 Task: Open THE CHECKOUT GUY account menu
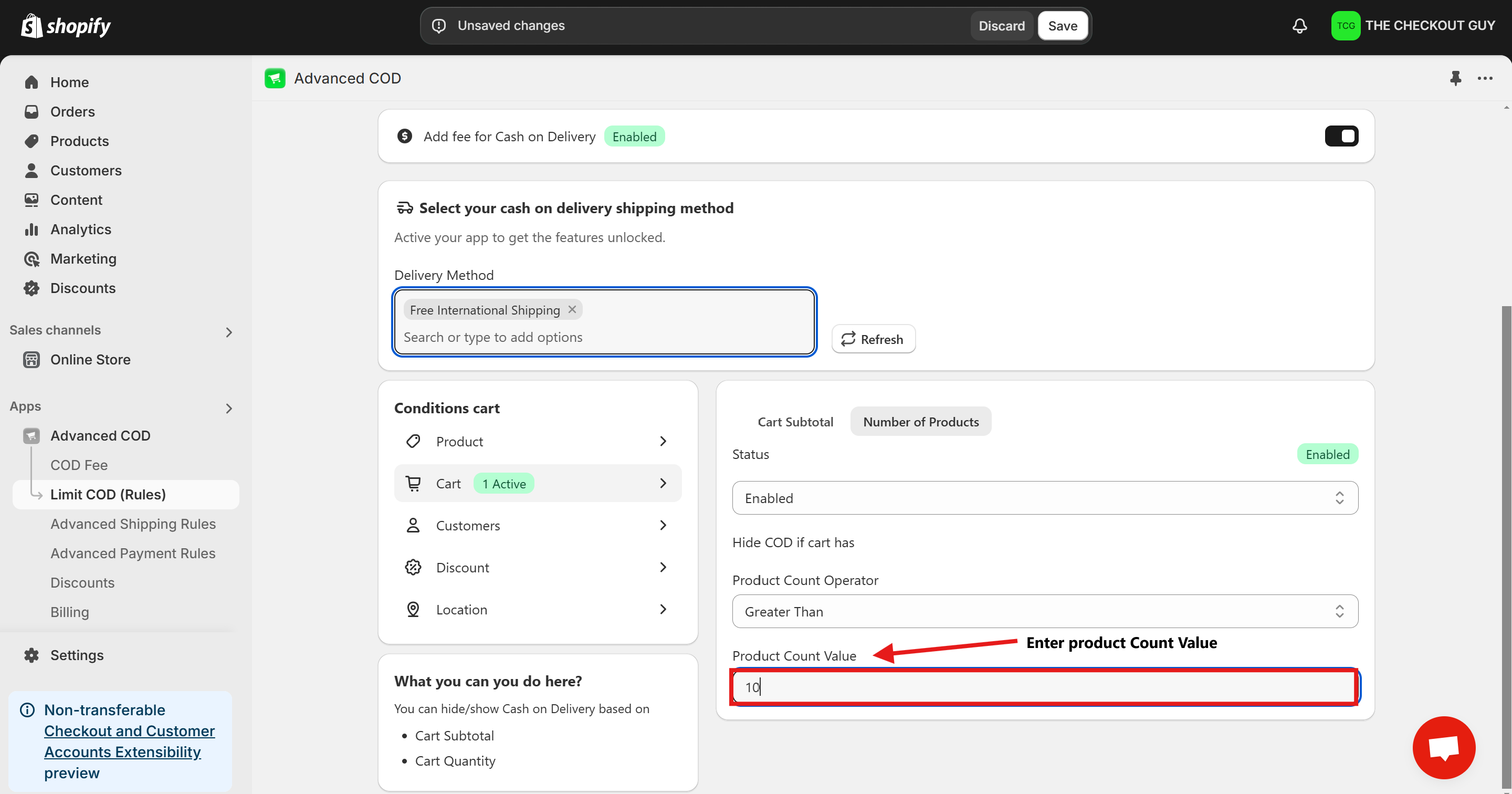pos(1413,26)
